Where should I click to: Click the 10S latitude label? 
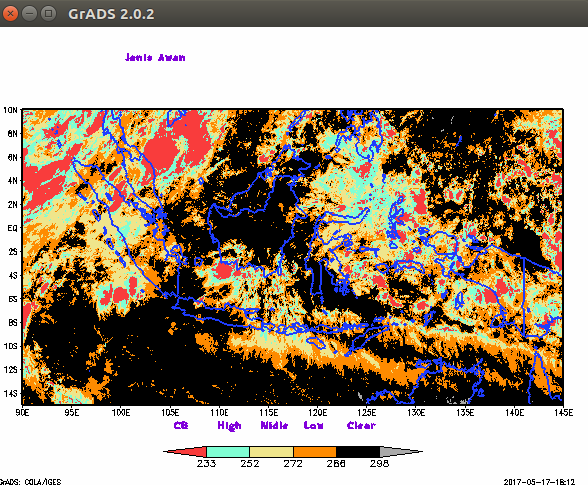tap(10, 346)
